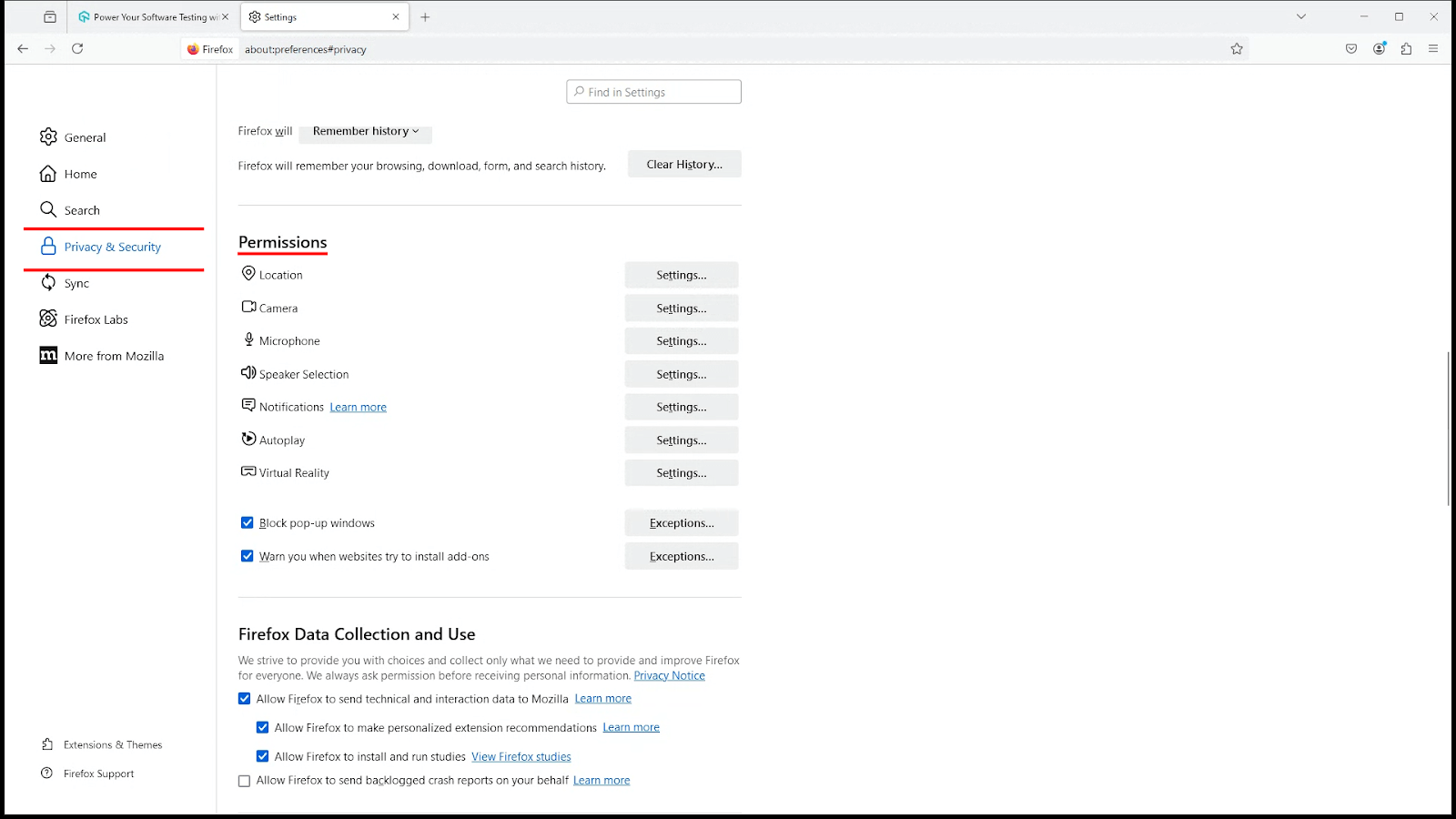Viewport: 1456px width, 819px height.
Task: Open a new tab with plus icon
Action: (425, 17)
